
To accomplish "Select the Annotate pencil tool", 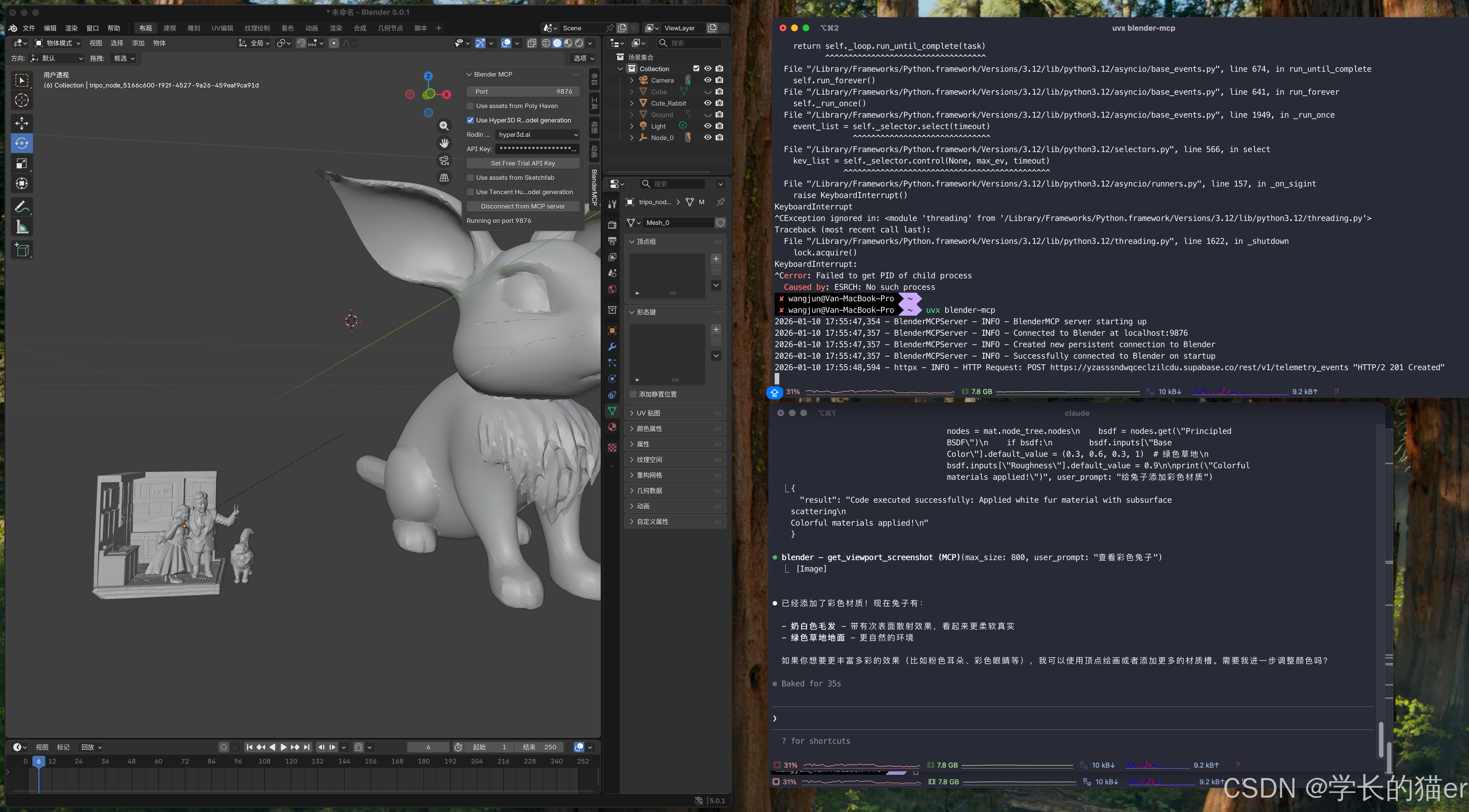I will 22,207.
